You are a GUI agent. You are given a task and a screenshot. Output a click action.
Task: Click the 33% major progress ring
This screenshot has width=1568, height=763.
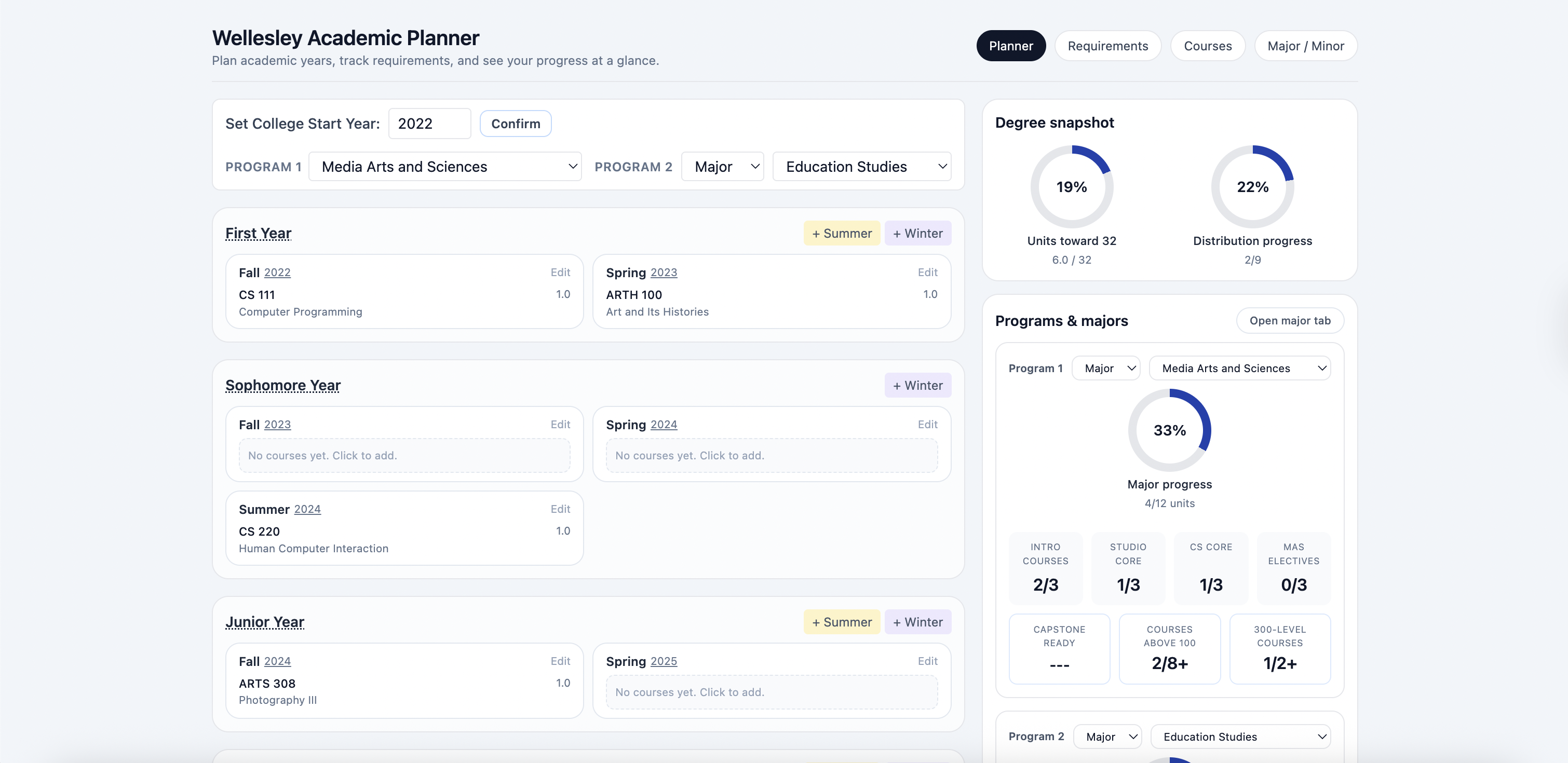[1169, 430]
